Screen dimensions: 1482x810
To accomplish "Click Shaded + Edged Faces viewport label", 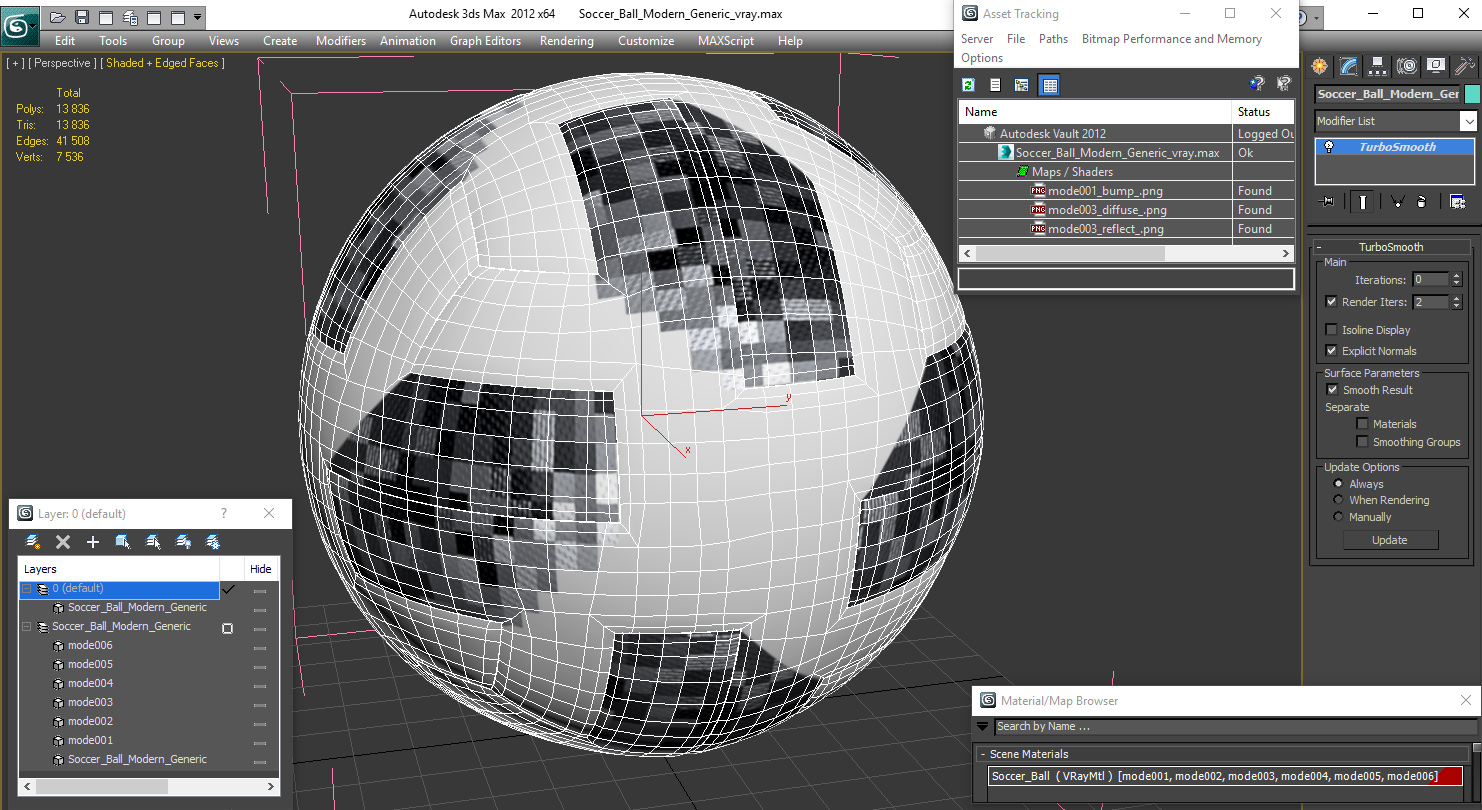I will pyautogui.click(x=164, y=63).
